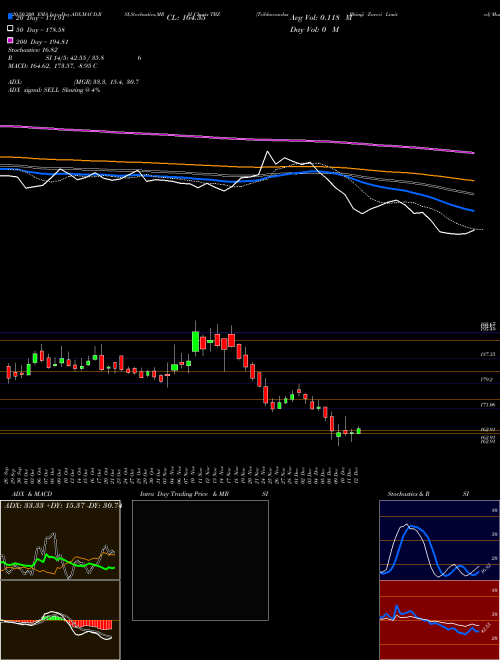Open the ADX indicator chart panel
The height and width of the screenshot is (660, 500).
click(x=60, y=540)
